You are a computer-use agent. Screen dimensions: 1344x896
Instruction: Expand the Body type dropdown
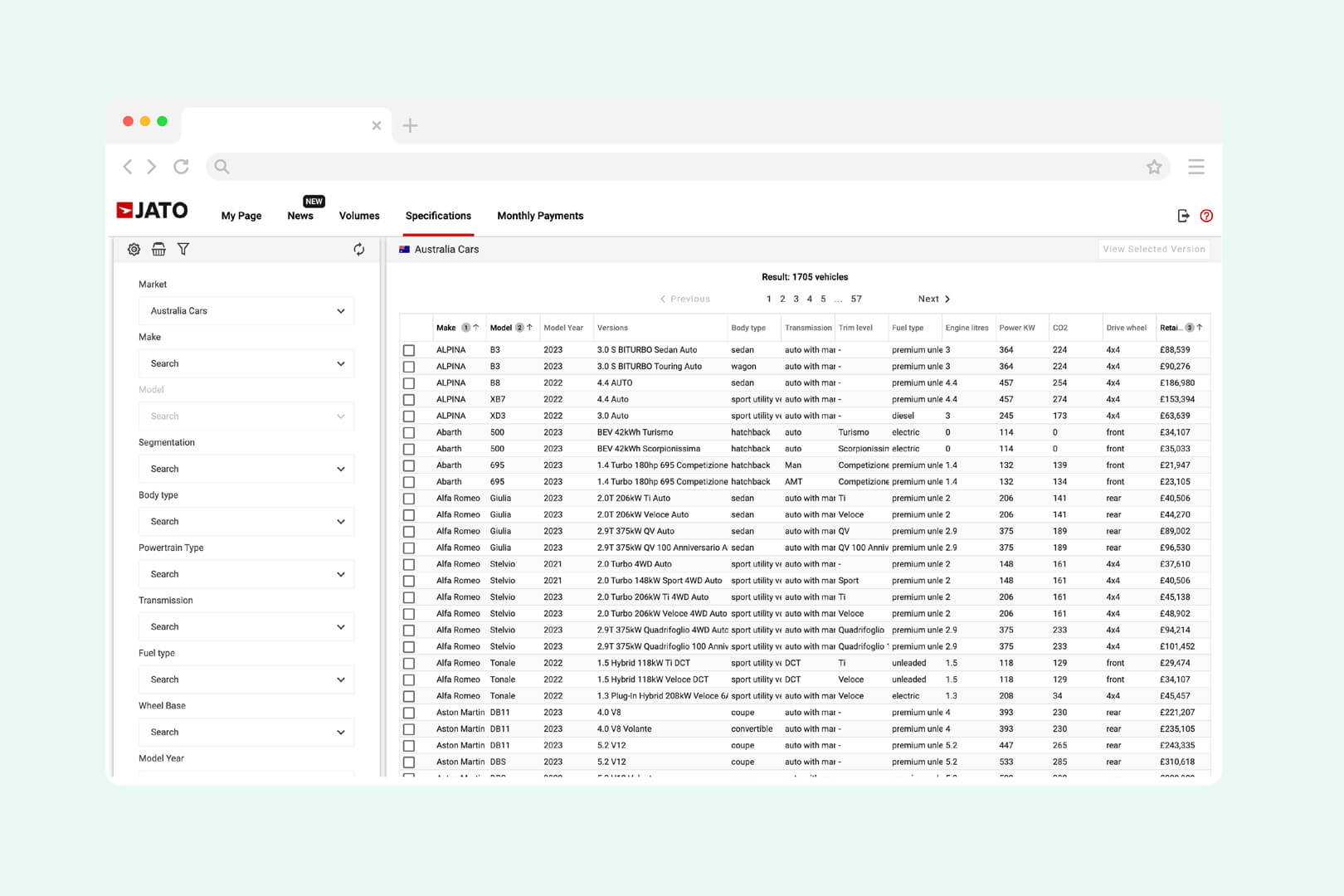(x=246, y=521)
